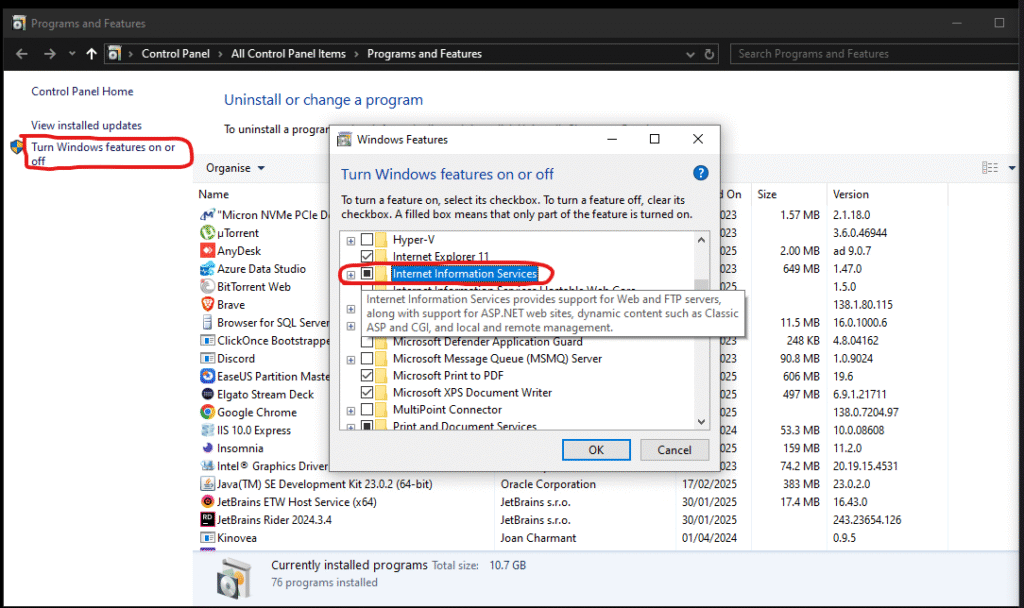Image resolution: width=1024 pixels, height=608 pixels.
Task: Click the Brave browser icon
Action: point(207,304)
